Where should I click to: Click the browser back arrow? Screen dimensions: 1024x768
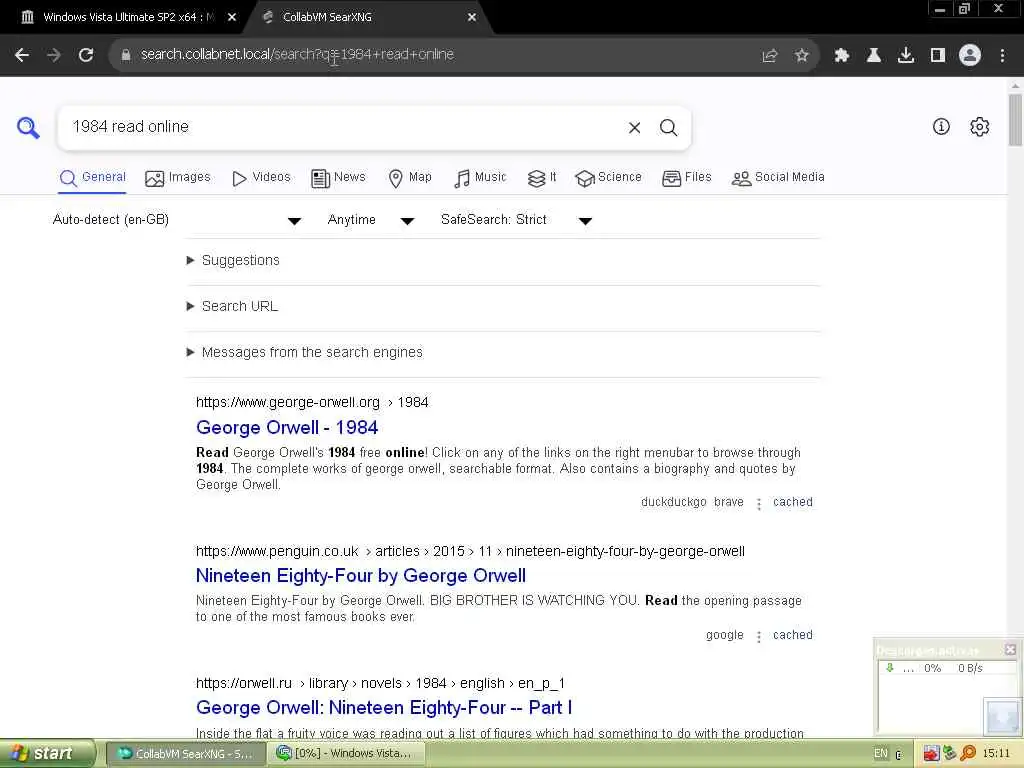(22, 55)
